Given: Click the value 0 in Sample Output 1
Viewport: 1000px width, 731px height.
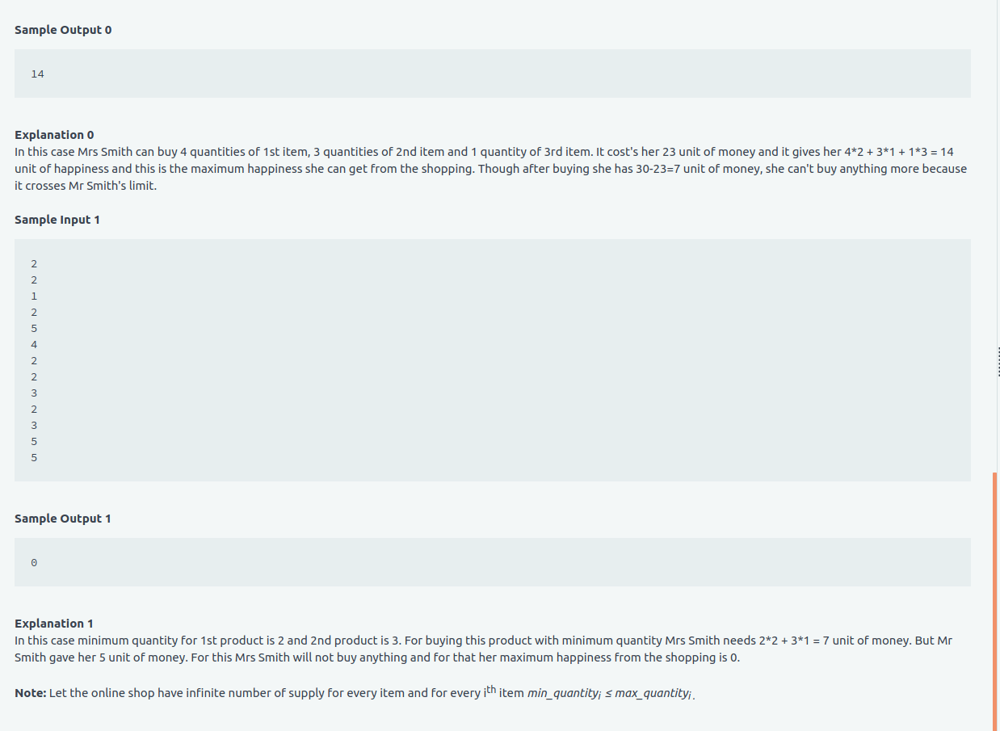Looking at the screenshot, I should [34, 563].
